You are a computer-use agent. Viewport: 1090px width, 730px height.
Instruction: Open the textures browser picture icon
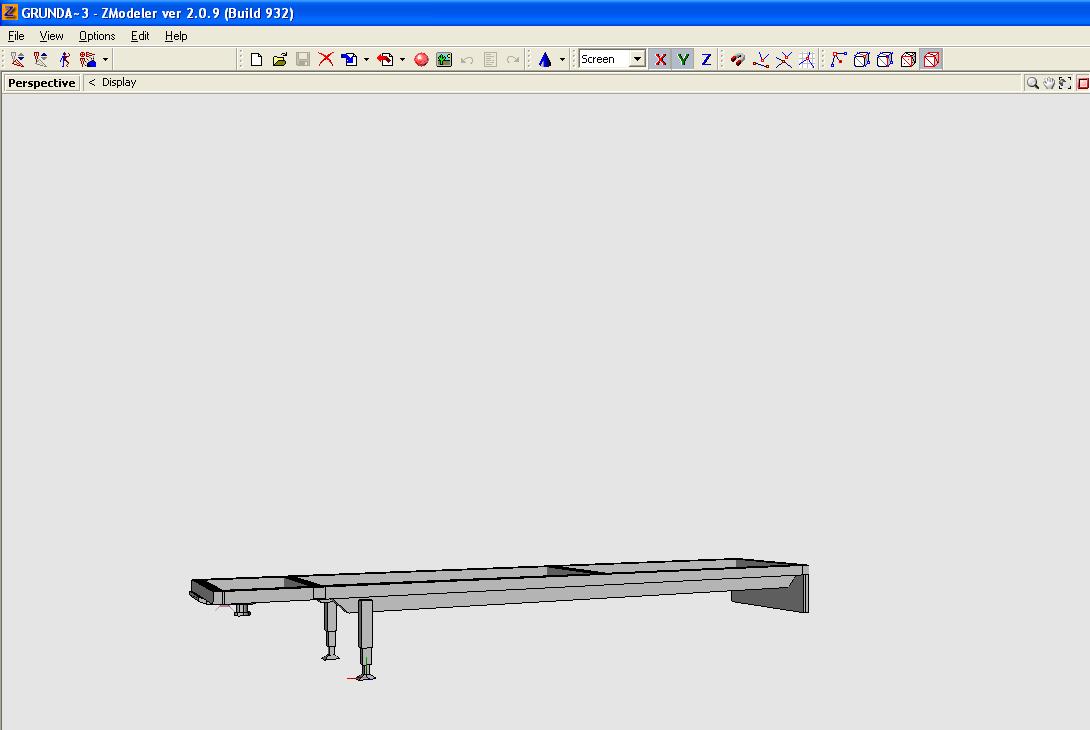(x=444, y=60)
